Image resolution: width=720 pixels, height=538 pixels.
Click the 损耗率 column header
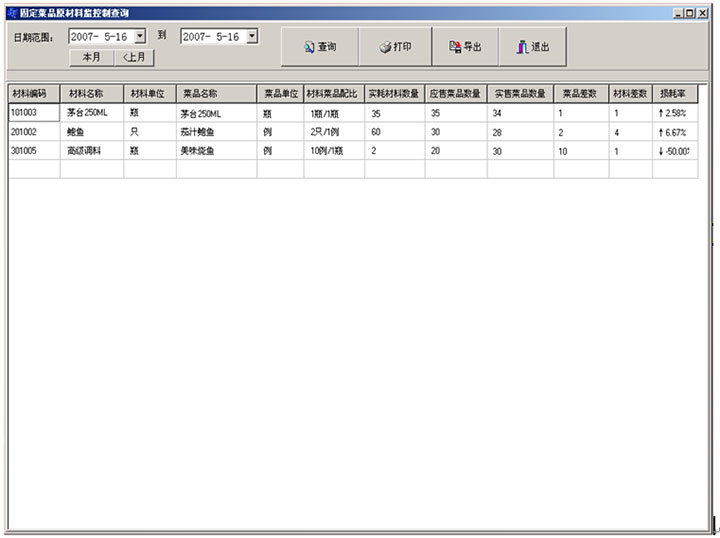675,94
